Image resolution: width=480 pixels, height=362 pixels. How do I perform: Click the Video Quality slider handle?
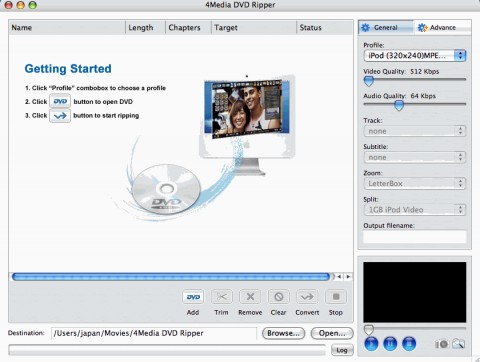point(369,81)
